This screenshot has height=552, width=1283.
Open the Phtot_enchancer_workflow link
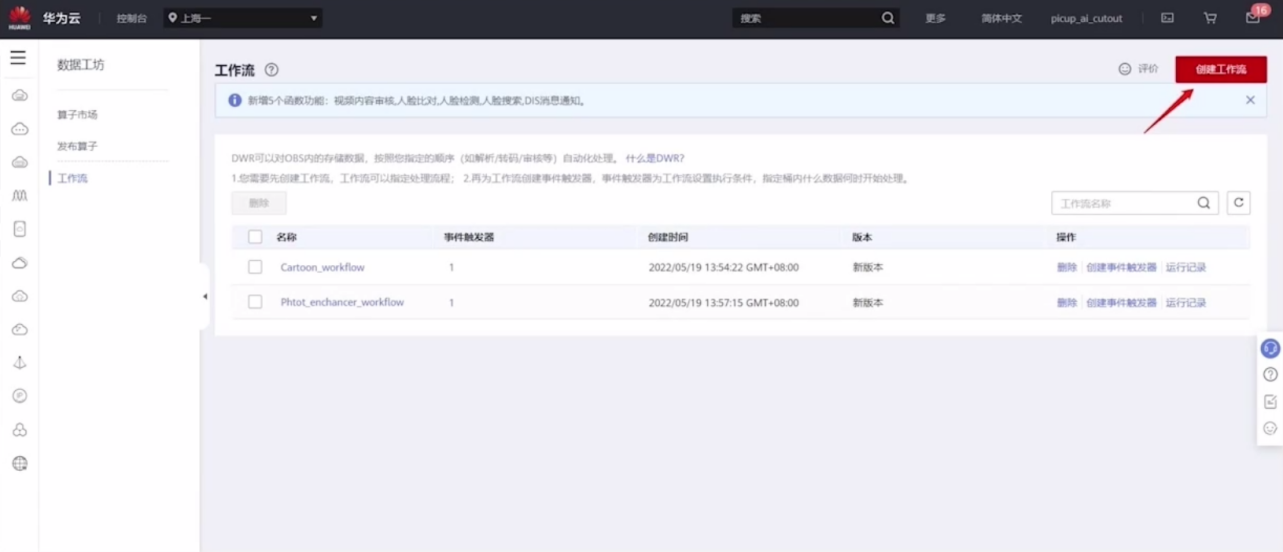point(342,302)
